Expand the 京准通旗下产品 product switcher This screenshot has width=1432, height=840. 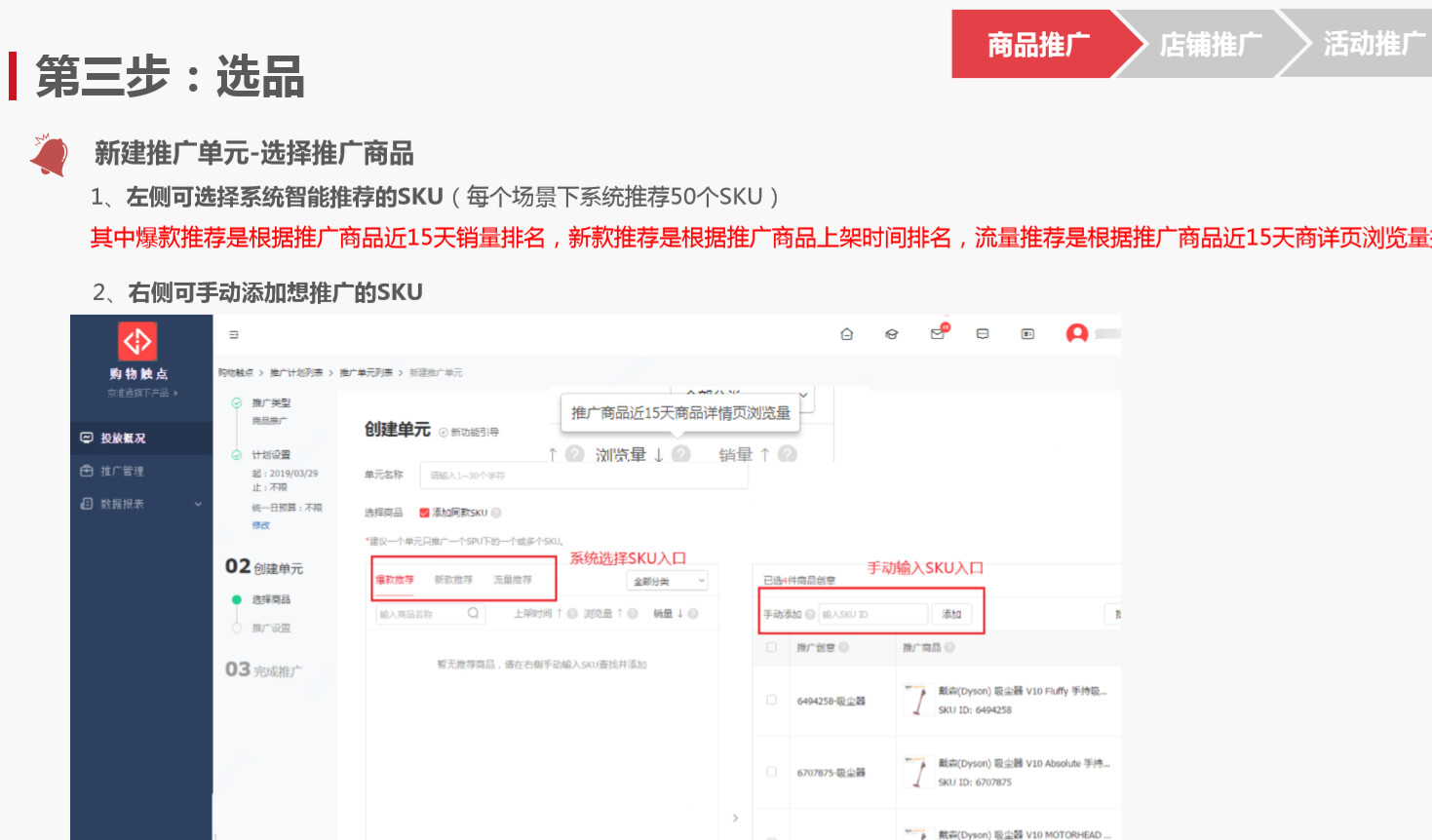[142, 393]
